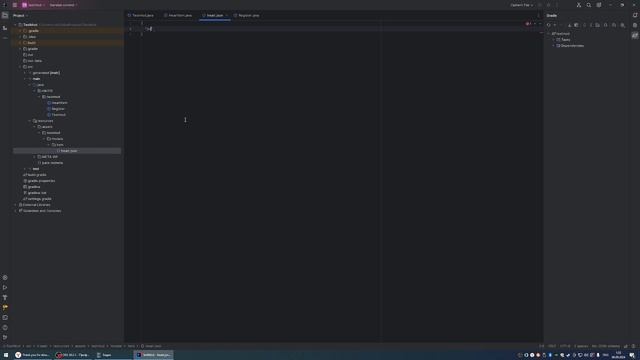Expand the Dependencies node in Gradle panel
Viewport: 640px width, 360px height.
(x=554, y=46)
